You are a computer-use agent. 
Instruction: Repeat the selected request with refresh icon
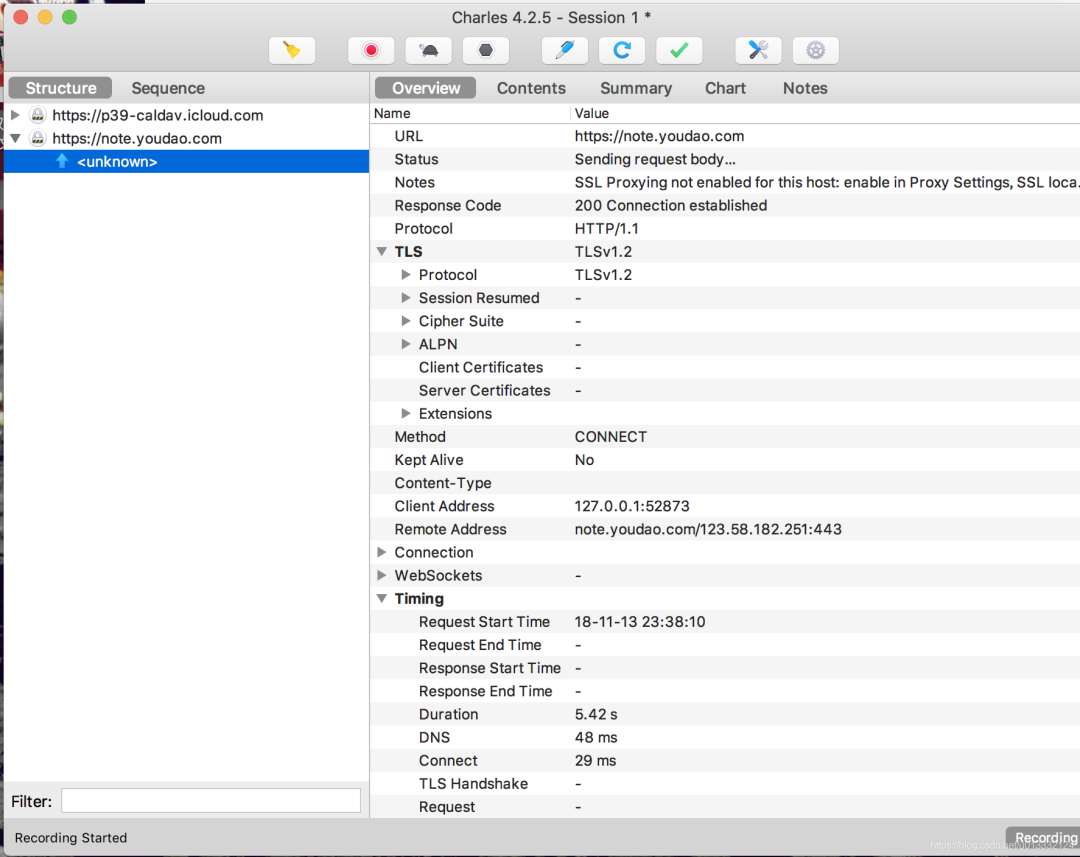[622, 50]
